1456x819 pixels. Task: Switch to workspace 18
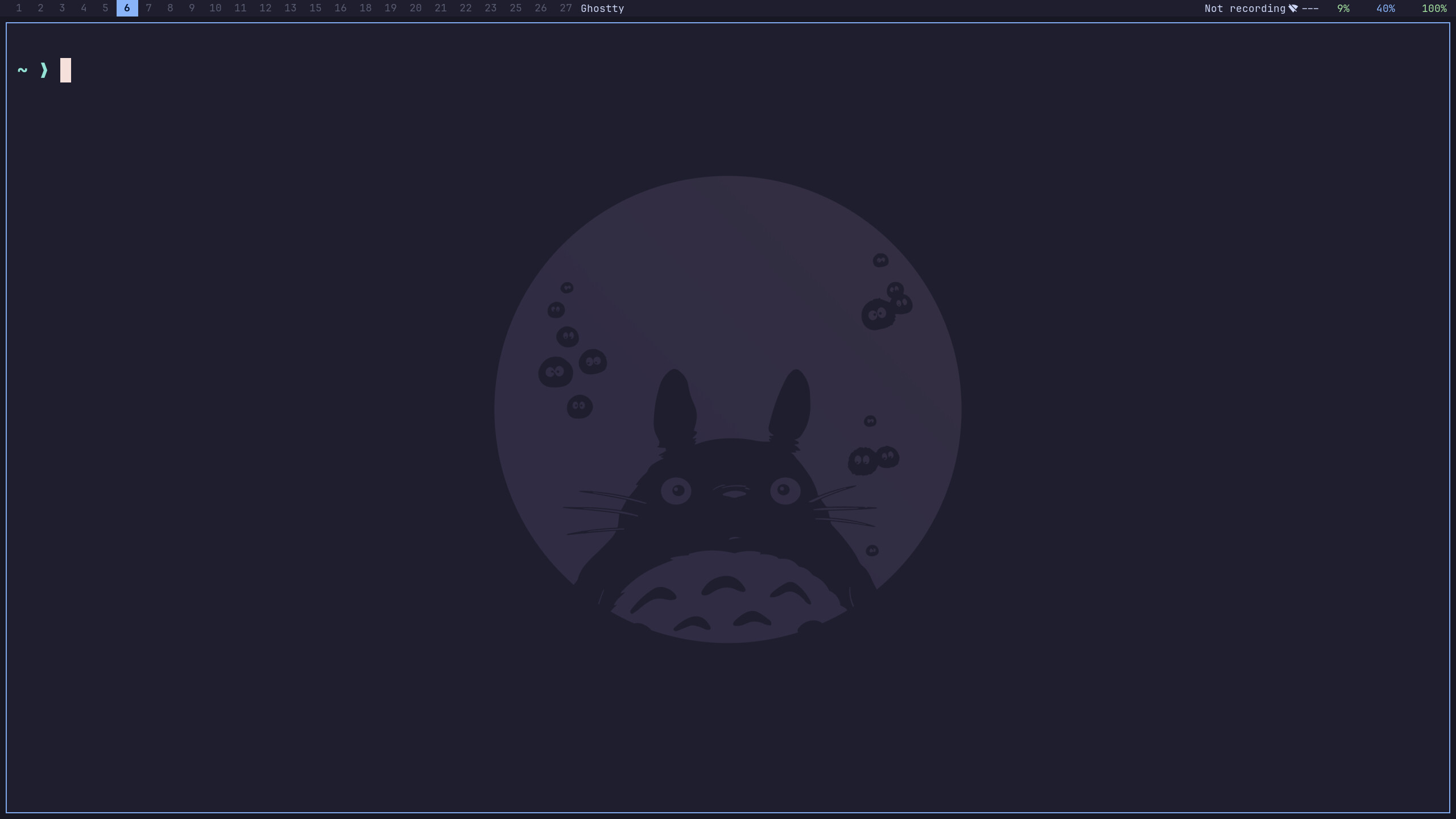[365, 8]
